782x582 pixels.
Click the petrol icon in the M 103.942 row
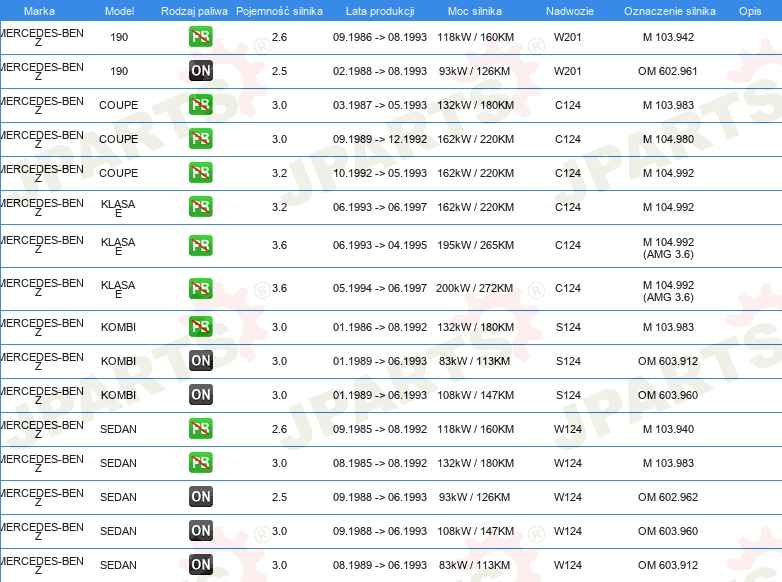pos(201,37)
